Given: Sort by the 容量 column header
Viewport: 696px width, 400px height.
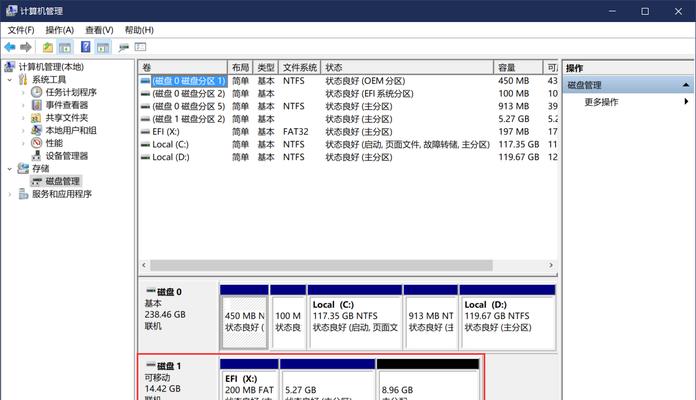Looking at the screenshot, I should 518,67.
